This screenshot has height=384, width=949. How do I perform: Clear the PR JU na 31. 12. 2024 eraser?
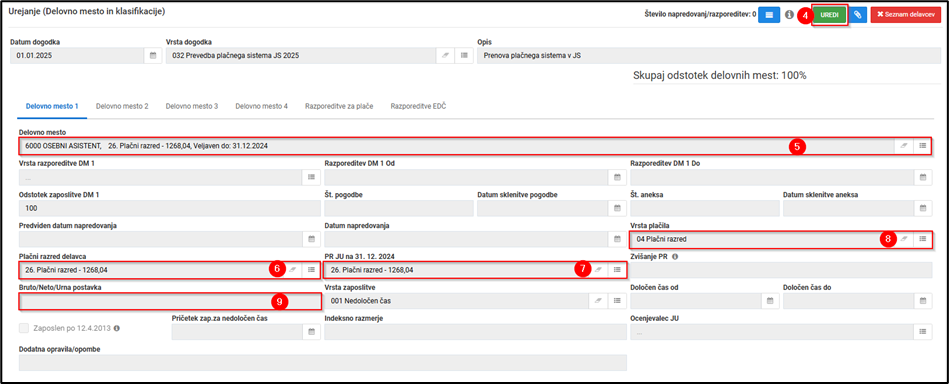point(599,270)
